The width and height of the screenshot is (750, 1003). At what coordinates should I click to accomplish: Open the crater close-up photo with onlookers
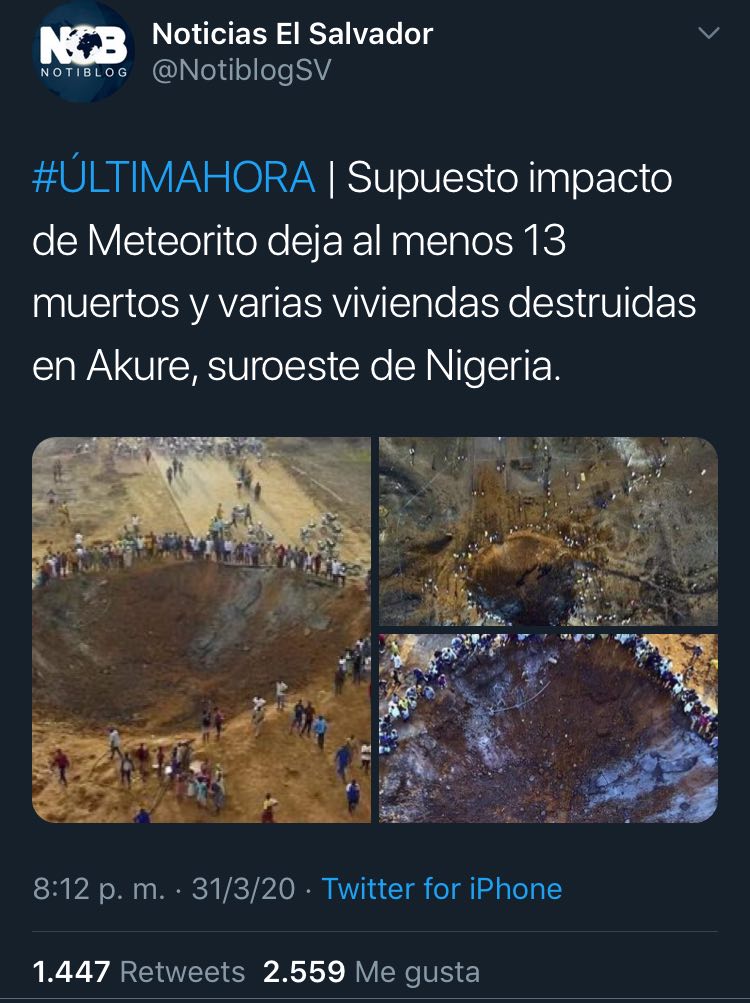coord(548,729)
